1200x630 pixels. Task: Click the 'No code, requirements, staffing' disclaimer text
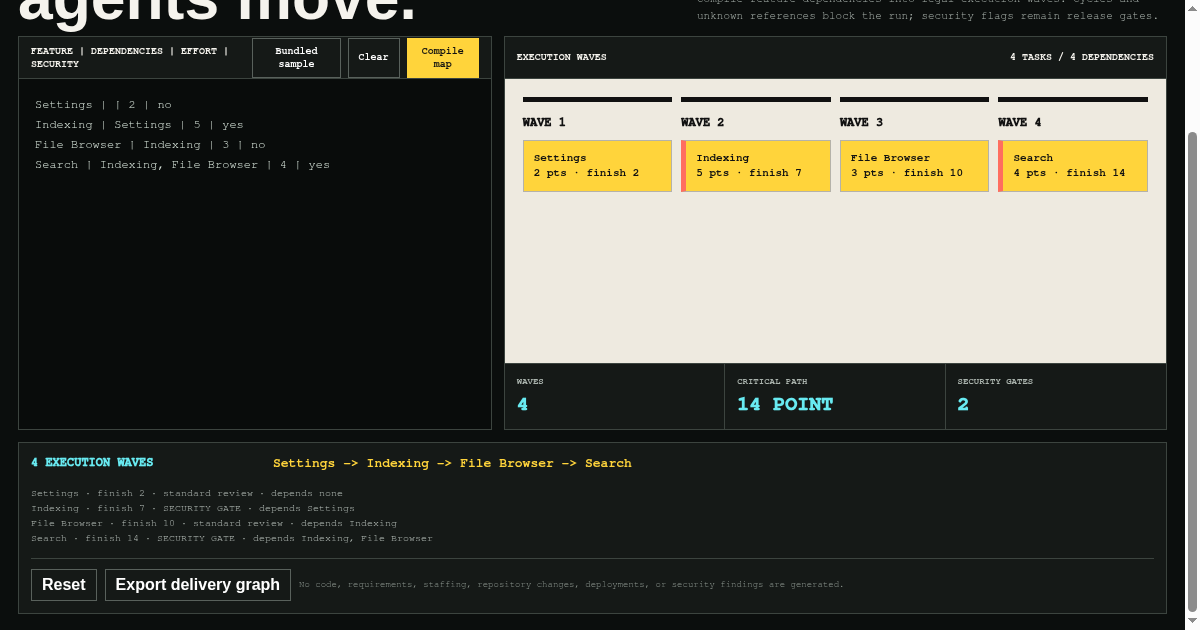571,585
